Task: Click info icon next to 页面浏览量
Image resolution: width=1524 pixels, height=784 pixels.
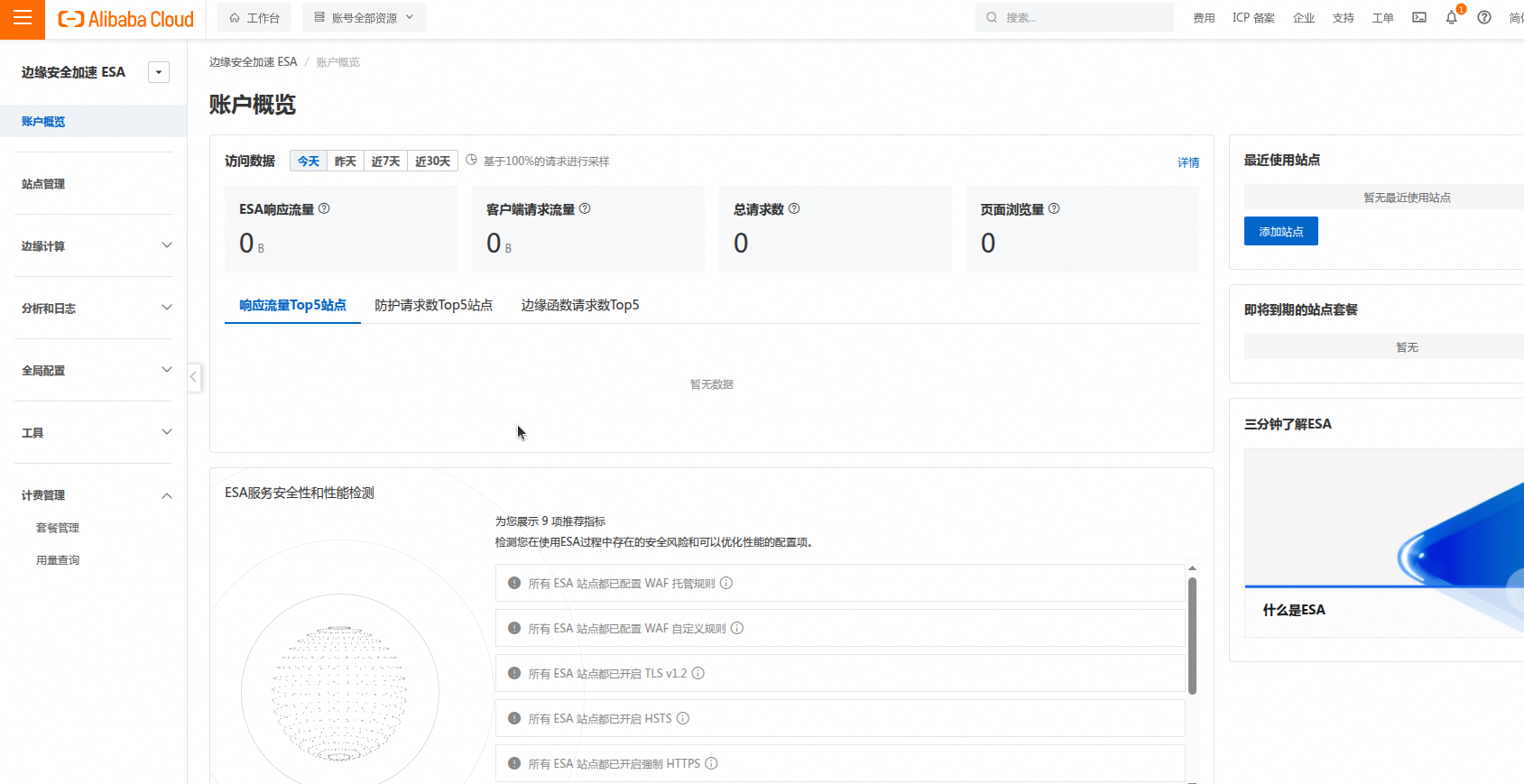Action: coord(1054,208)
